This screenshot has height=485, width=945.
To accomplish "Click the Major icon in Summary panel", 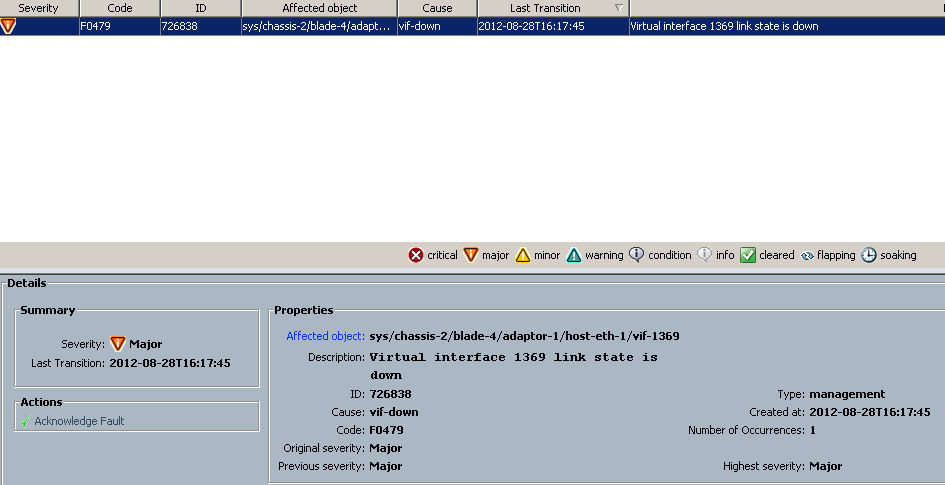I will (117, 344).
